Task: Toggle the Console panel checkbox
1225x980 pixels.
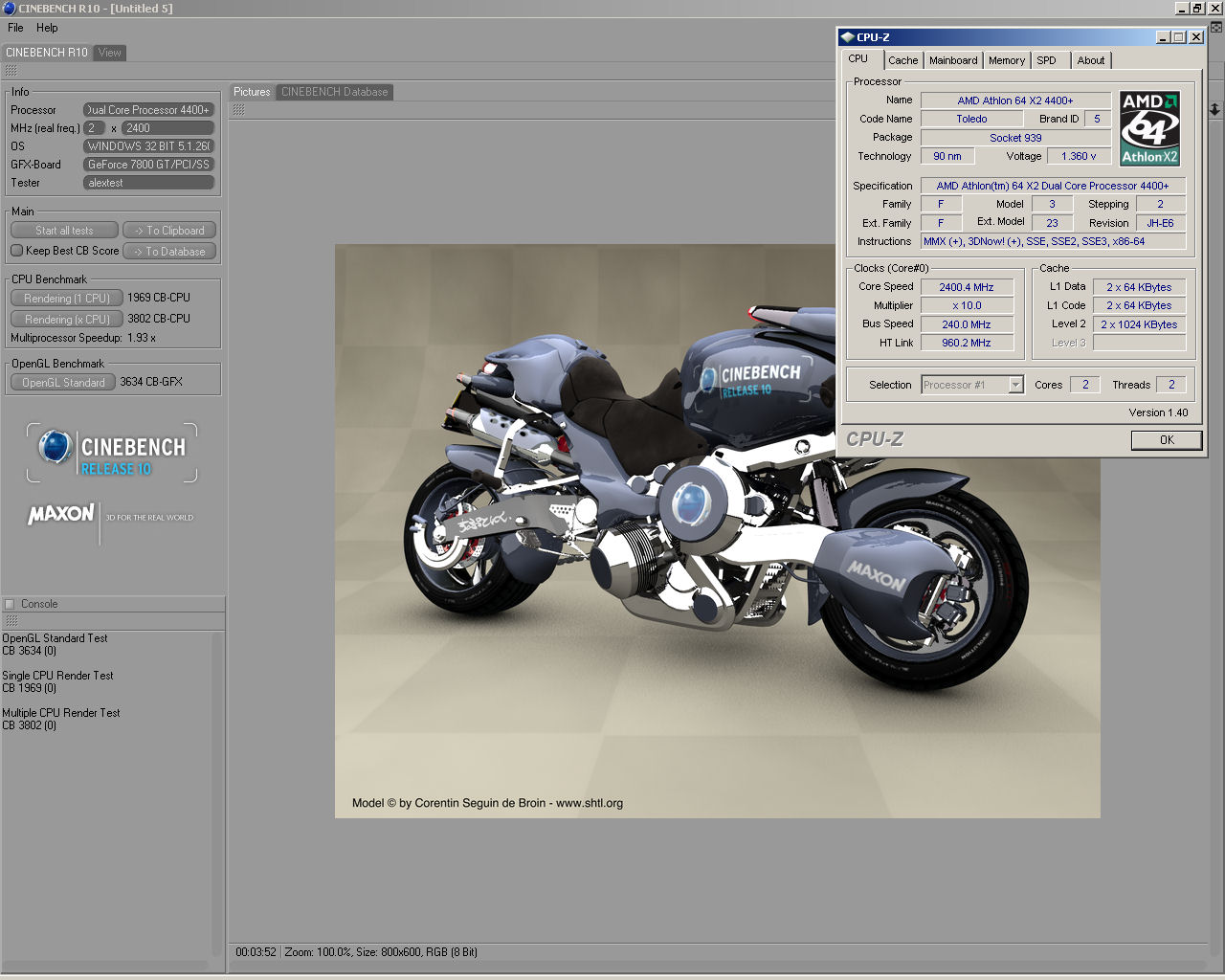Action: click(x=11, y=604)
